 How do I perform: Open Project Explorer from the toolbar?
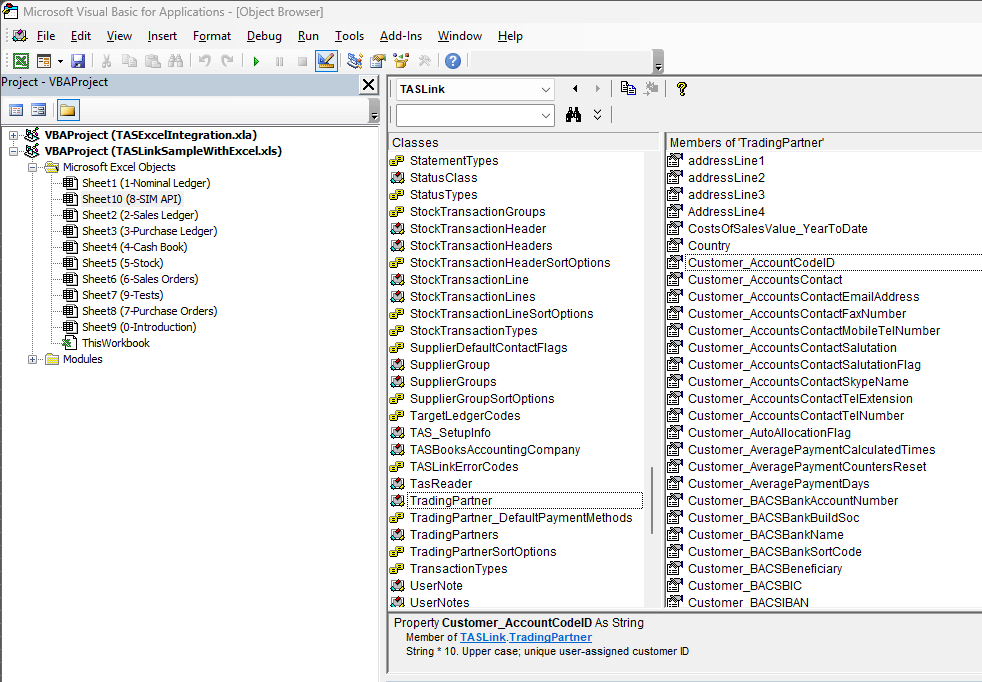(x=355, y=61)
